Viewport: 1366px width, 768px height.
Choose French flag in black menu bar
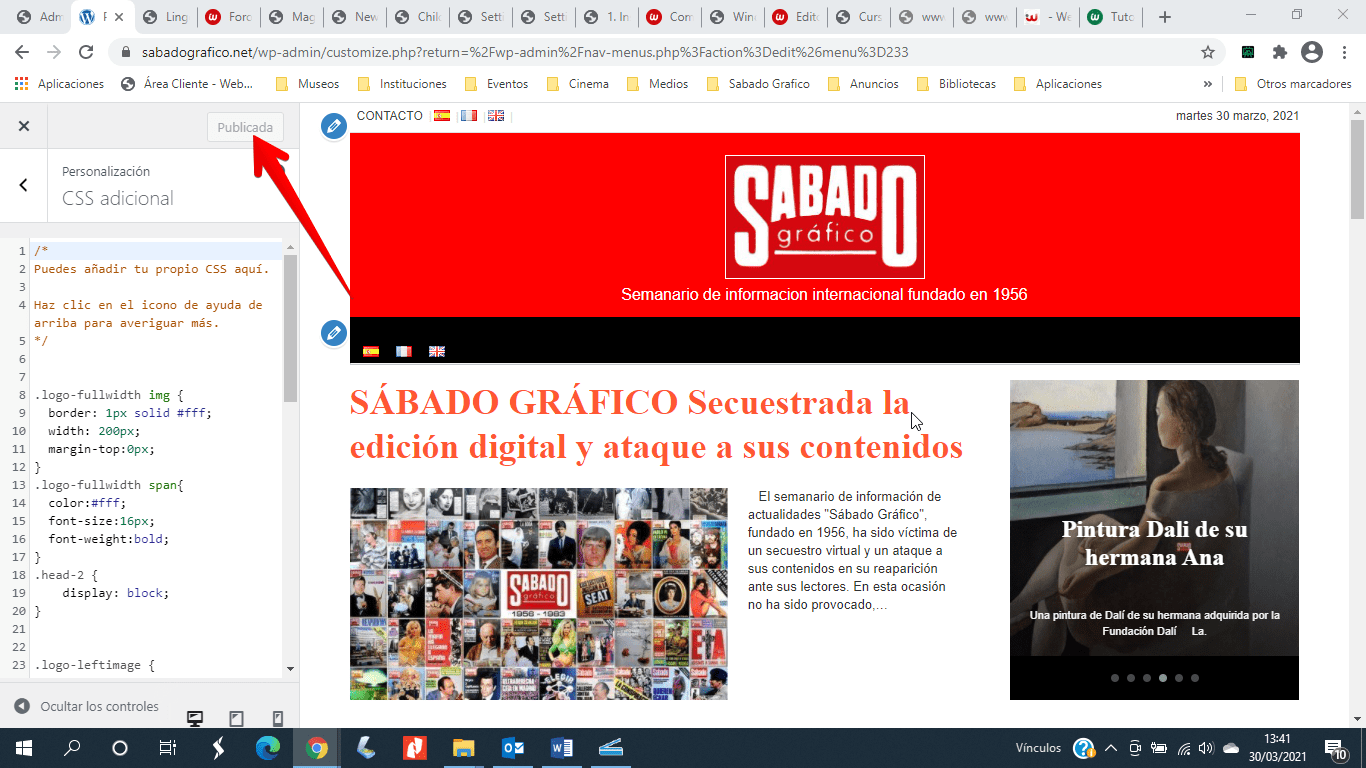click(403, 351)
